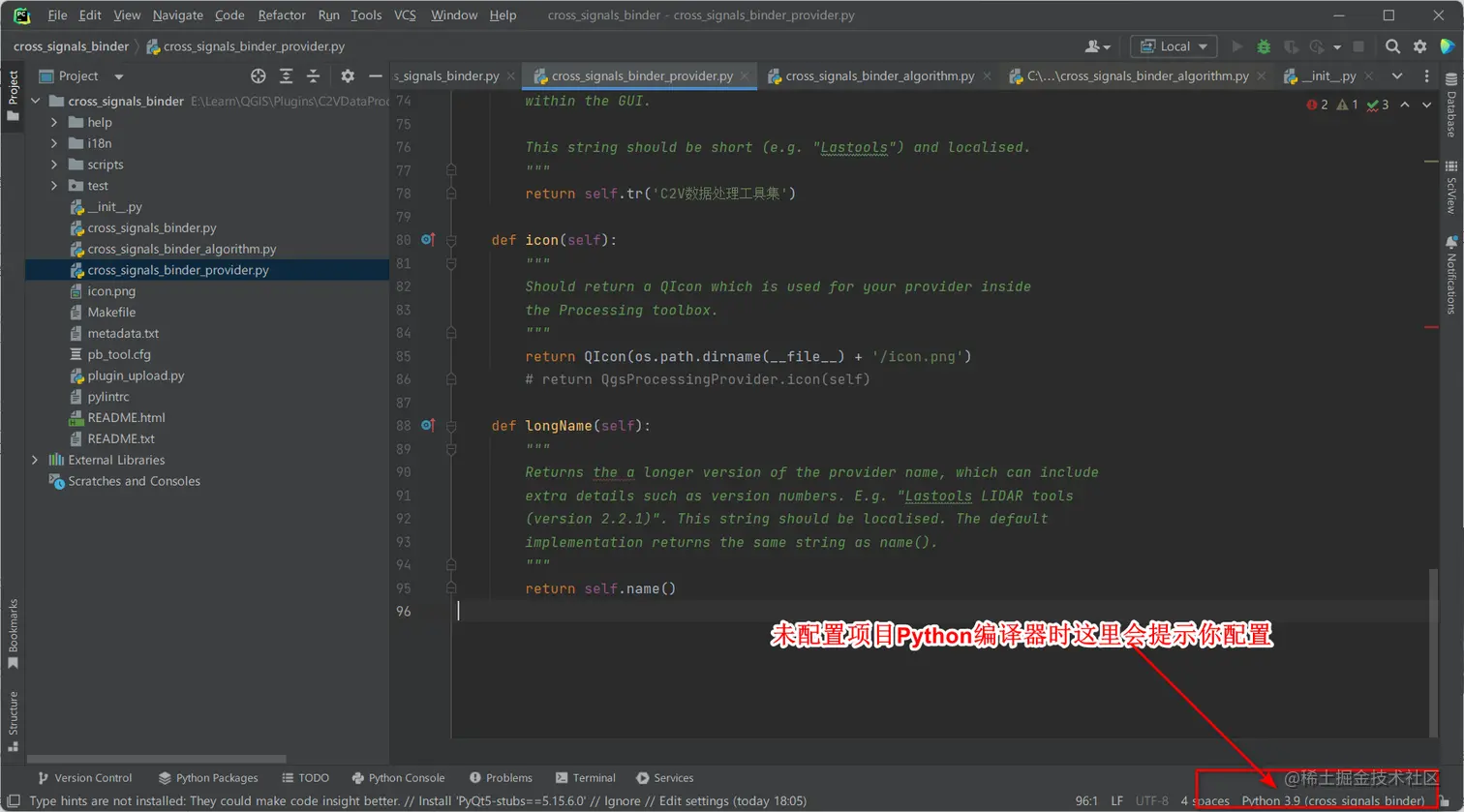The height and width of the screenshot is (812, 1464).
Task: Click Select Opened File target icon
Action: tap(259, 76)
